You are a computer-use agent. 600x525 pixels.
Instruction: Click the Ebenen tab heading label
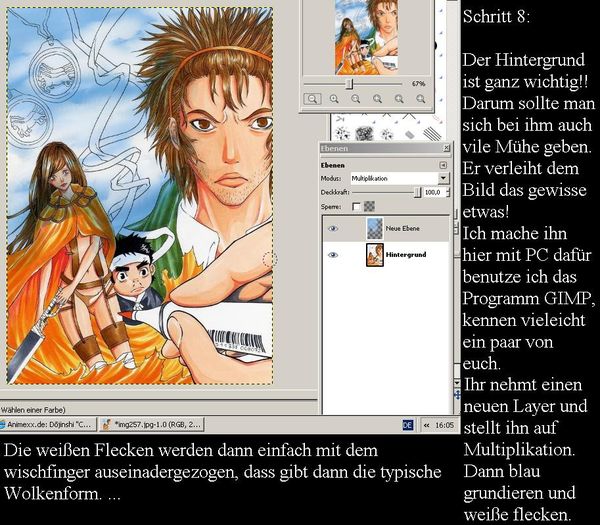point(332,165)
